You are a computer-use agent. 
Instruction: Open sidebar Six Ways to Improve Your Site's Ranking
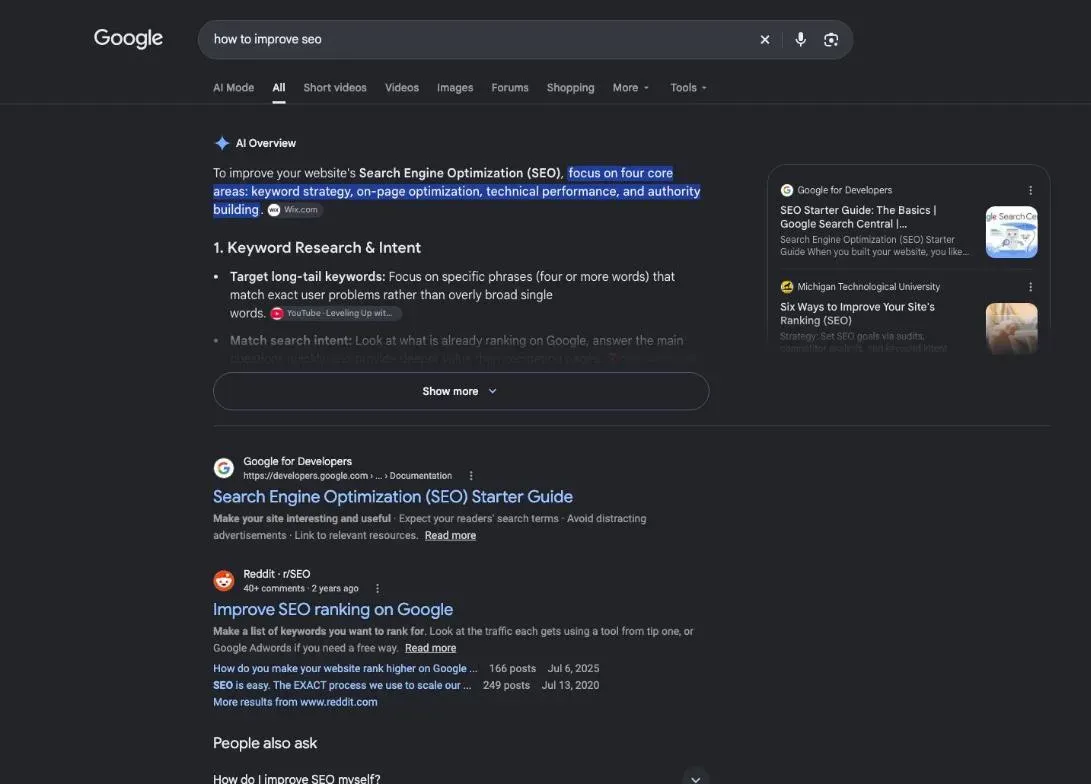click(857, 314)
